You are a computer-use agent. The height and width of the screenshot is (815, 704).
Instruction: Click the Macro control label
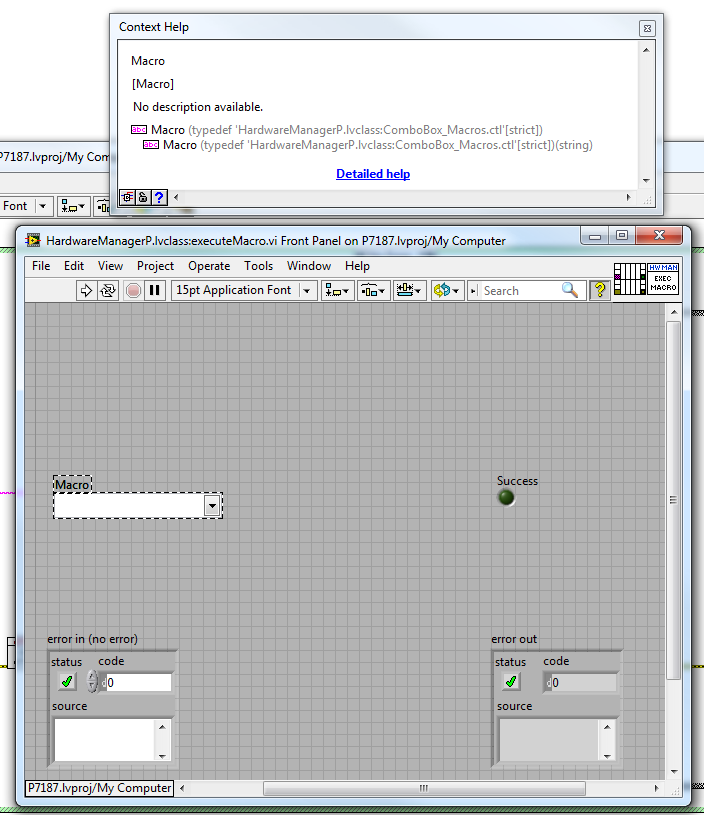pyautogui.click(x=72, y=484)
